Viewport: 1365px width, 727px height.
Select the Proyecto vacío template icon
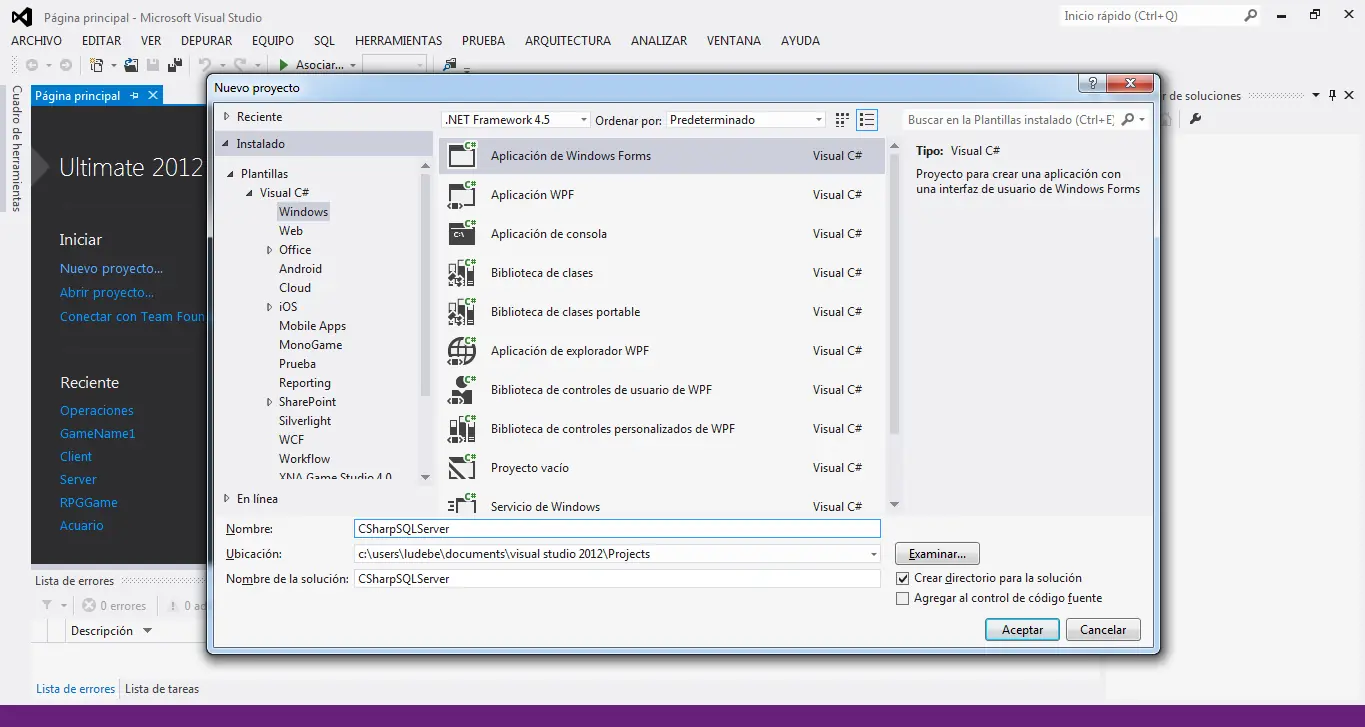click(x=462, y=467)
